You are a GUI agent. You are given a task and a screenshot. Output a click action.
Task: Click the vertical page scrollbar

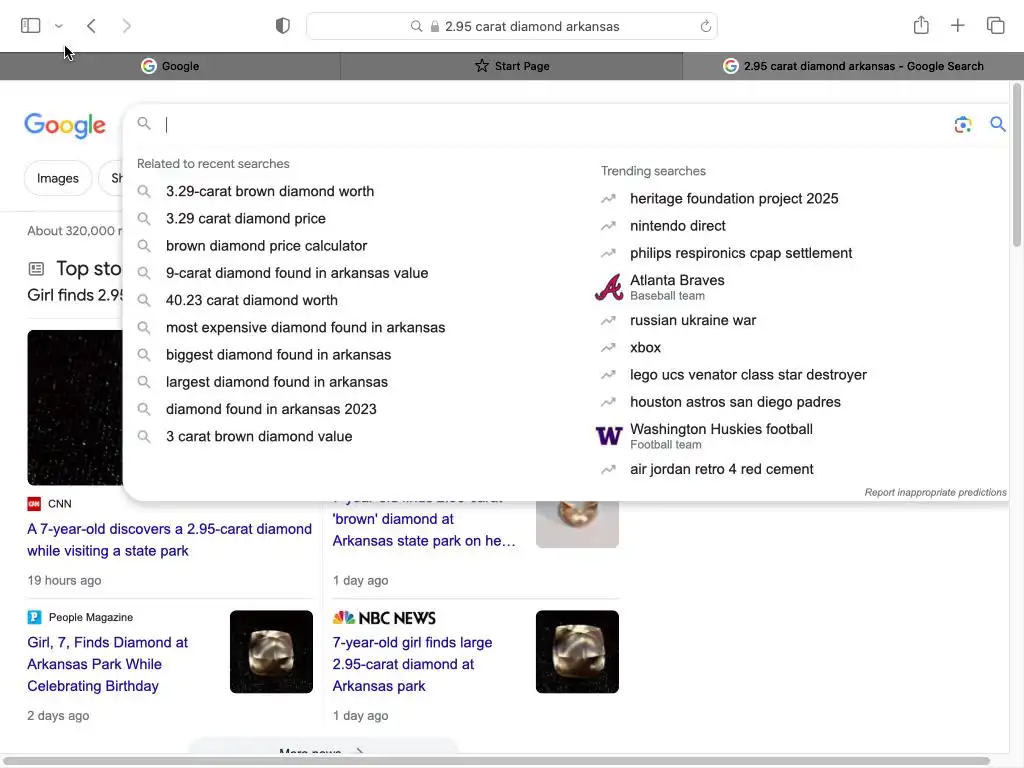pos(1016,166)
